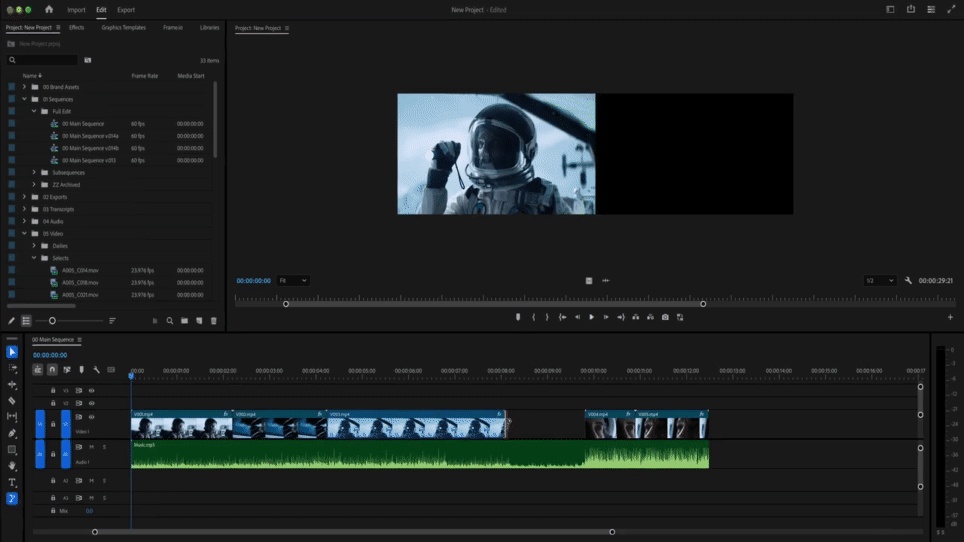Mute the Audio 1 track
Image resolution: width=964 pixels, height=542 pixels.
[91, 447]
